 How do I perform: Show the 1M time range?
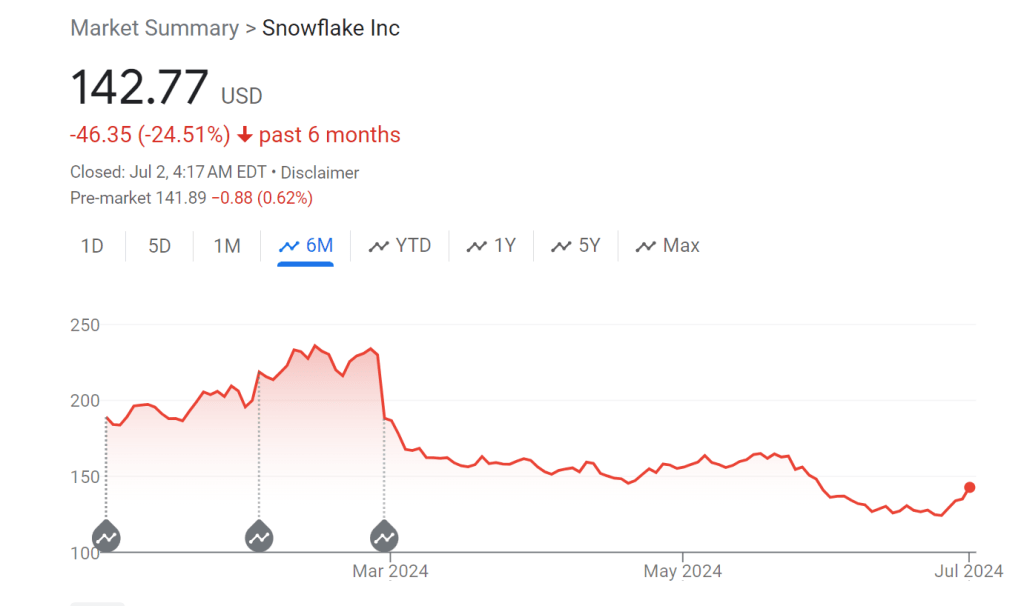point(227,246)
